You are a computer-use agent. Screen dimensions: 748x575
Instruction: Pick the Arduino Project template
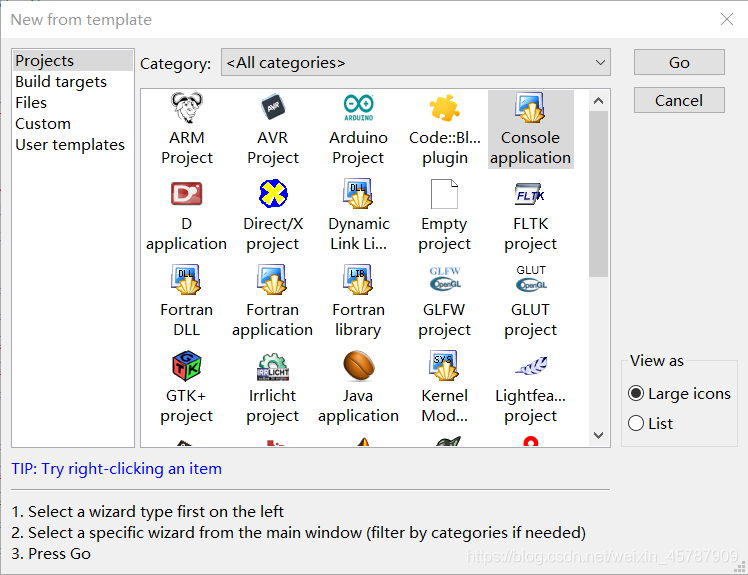(x=358, y=129)
